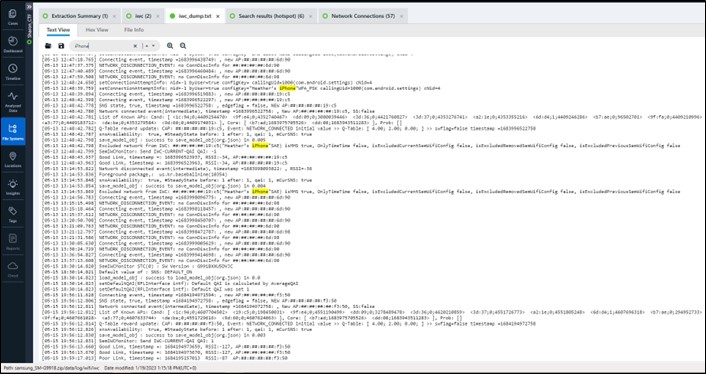The image size is (706, 374).
Task: Click highlighted iPhone in 12:48:42.798 Excluded network line
Action: [260, 146]
